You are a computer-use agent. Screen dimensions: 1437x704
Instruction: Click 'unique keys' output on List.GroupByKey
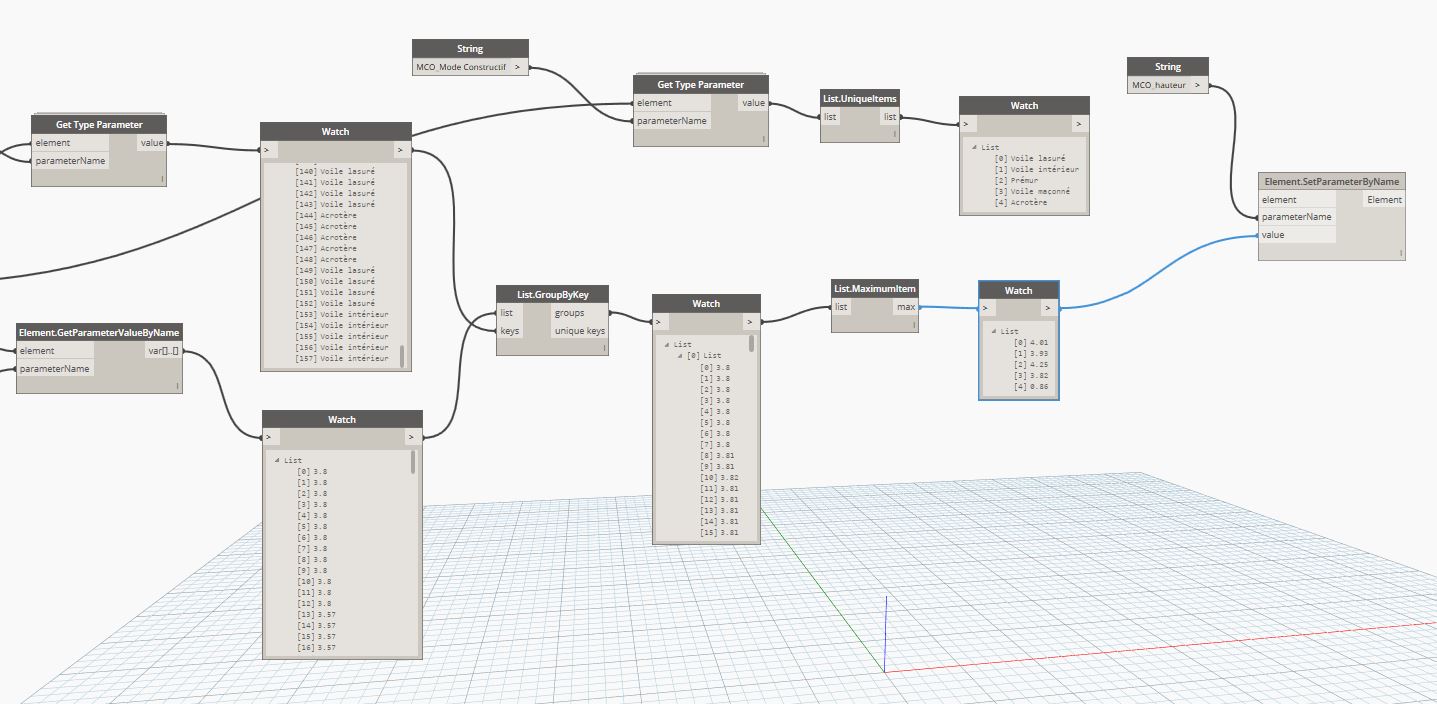pos(579,331)
